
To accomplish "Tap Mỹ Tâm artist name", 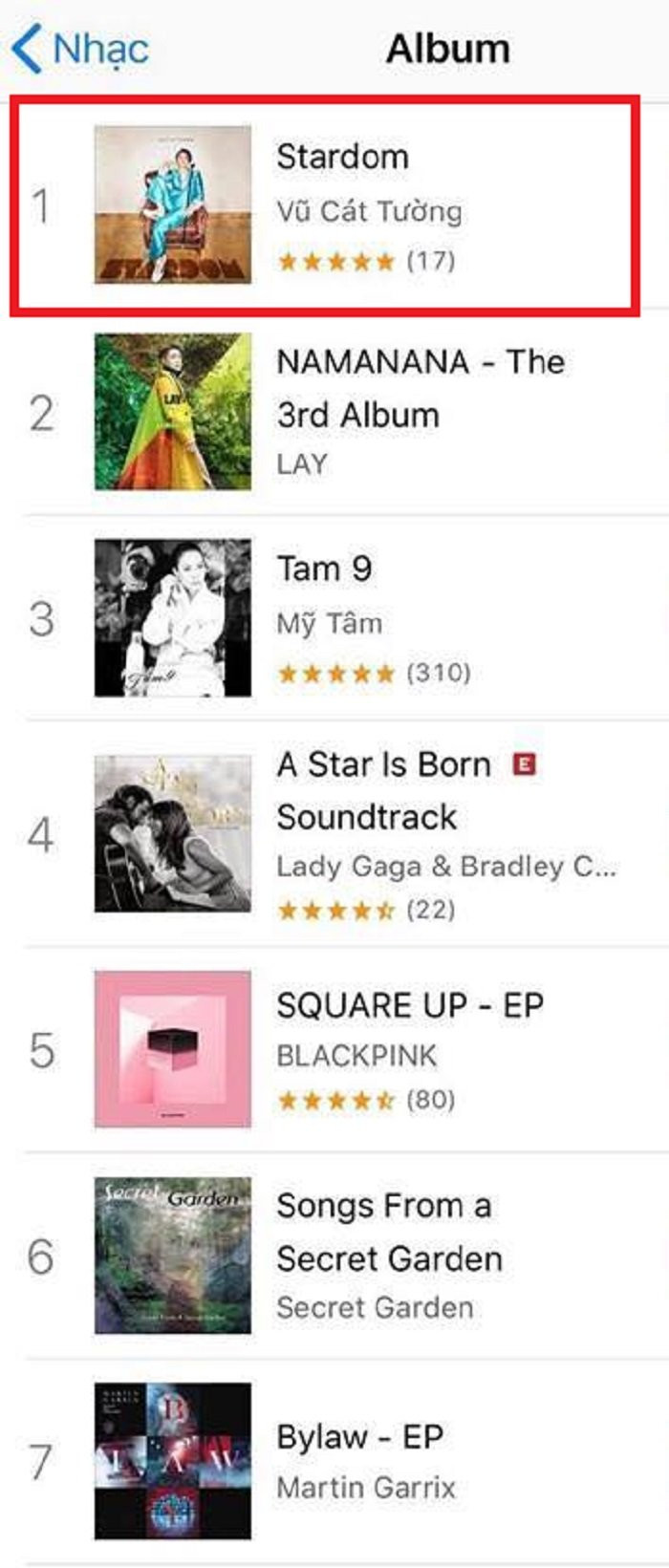I will point(330,624).
